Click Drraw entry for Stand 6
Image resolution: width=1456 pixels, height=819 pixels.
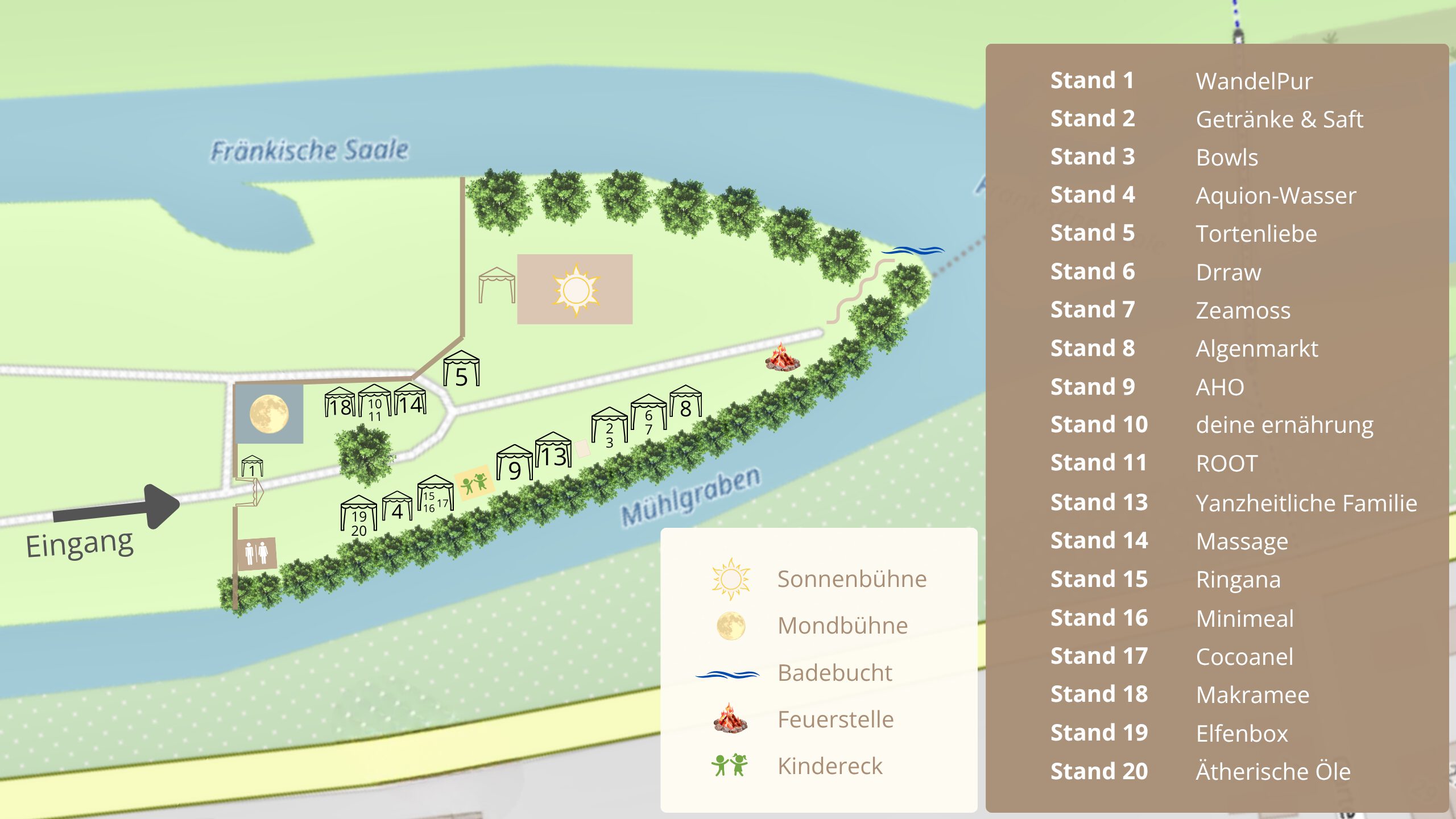[1228, 272]
